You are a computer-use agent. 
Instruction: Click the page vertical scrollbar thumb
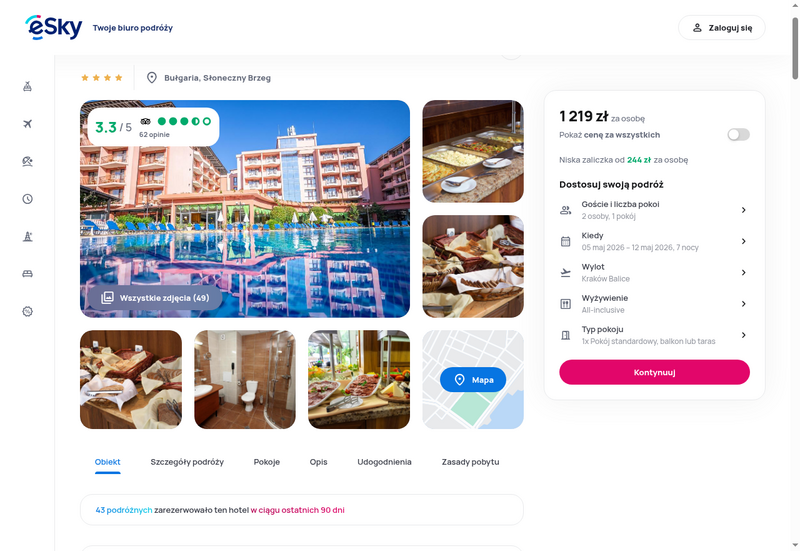click(795, 48)
